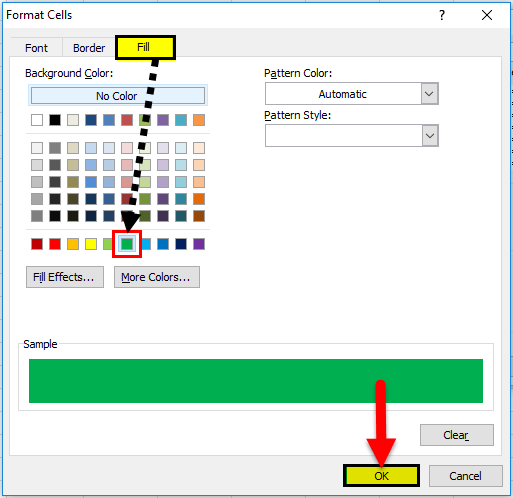Open the Pattern Style dropdown arrow
Screen dimensions: 513x498
429,136
